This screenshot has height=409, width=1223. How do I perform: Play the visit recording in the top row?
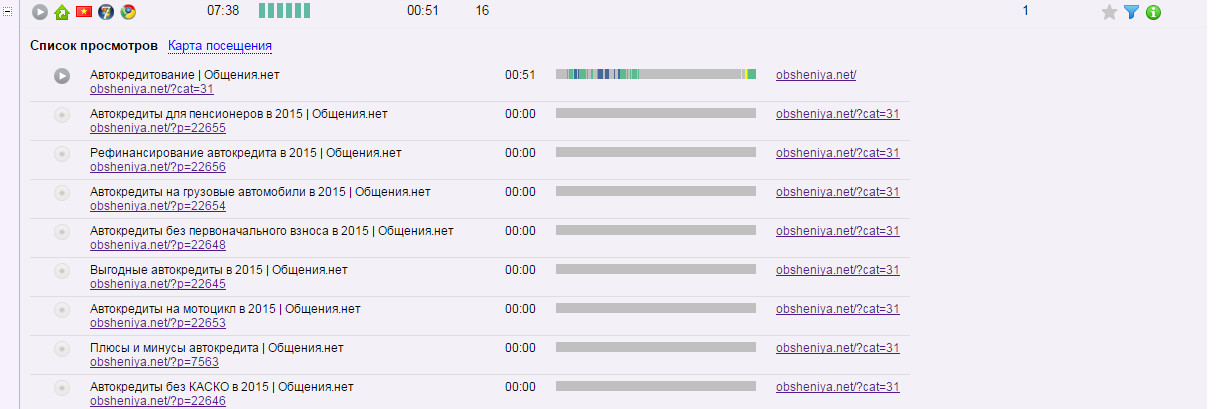[40, 12]
